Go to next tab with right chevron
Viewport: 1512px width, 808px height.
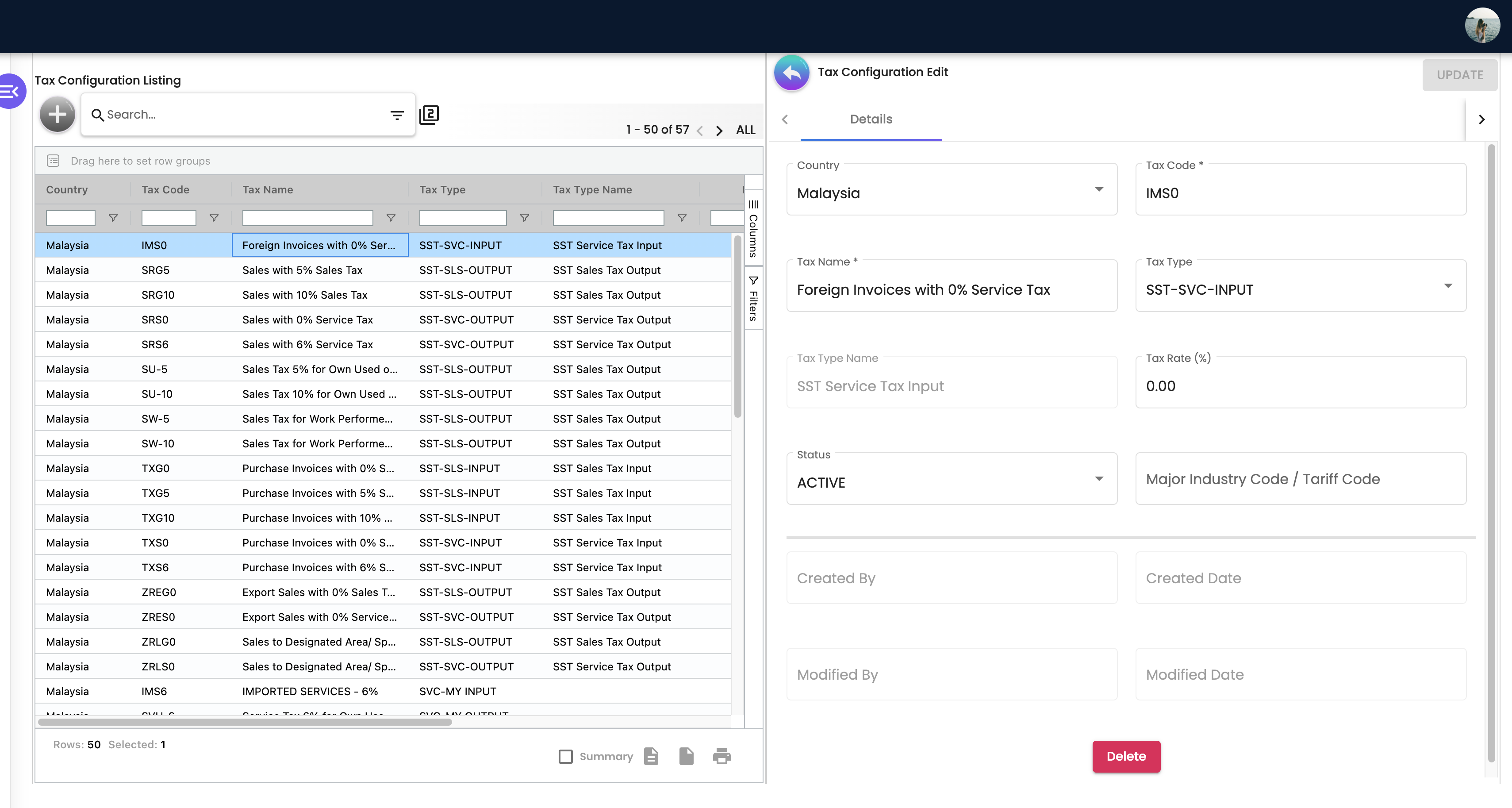1481,119
